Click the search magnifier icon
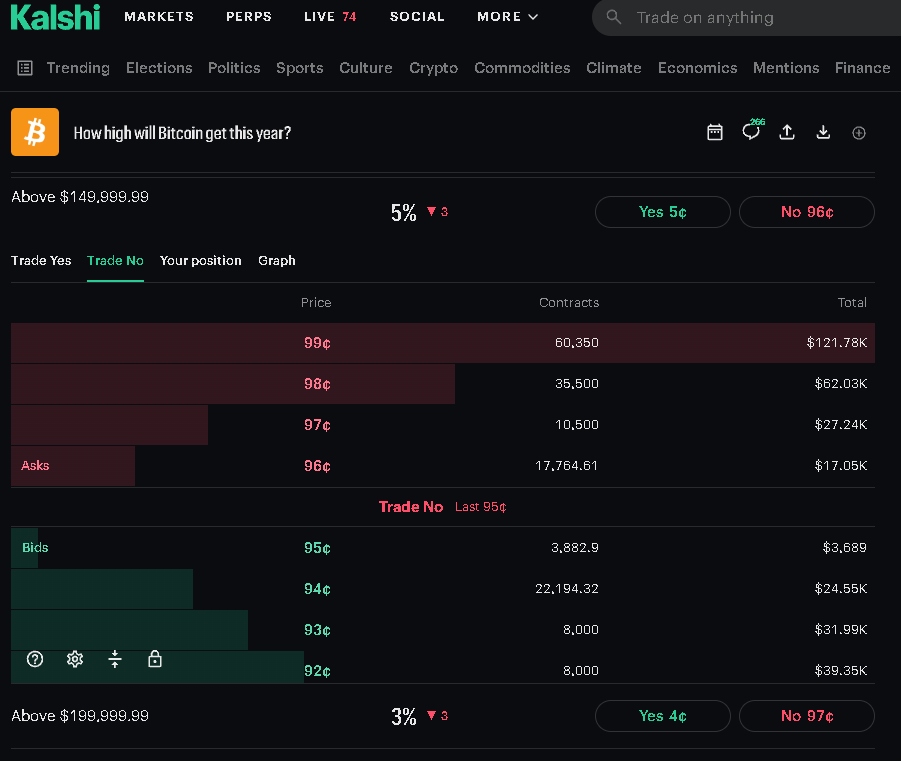The width and height of the screenshot is (901, 761). point(614,17)
